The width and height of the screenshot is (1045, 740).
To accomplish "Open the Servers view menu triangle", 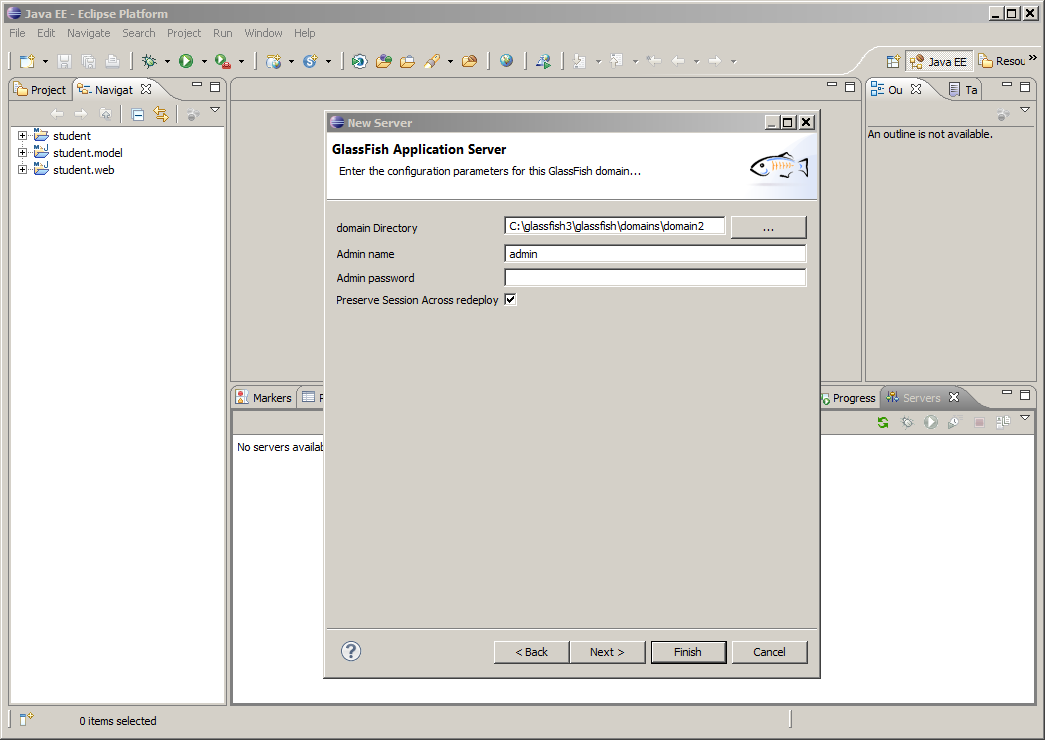I will (x=1025, y=417).
